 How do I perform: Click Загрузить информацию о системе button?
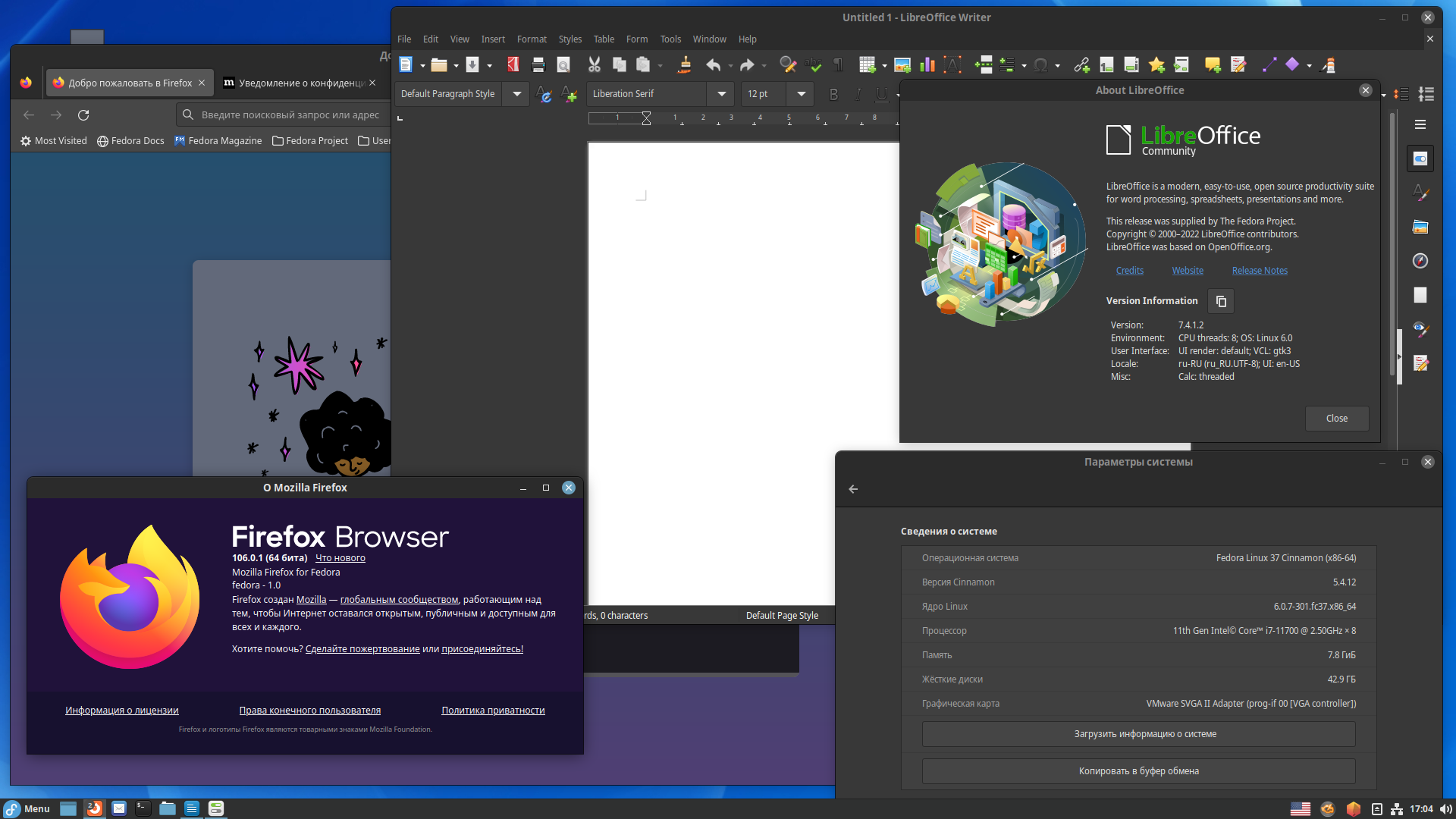(x=1139, y=734)
